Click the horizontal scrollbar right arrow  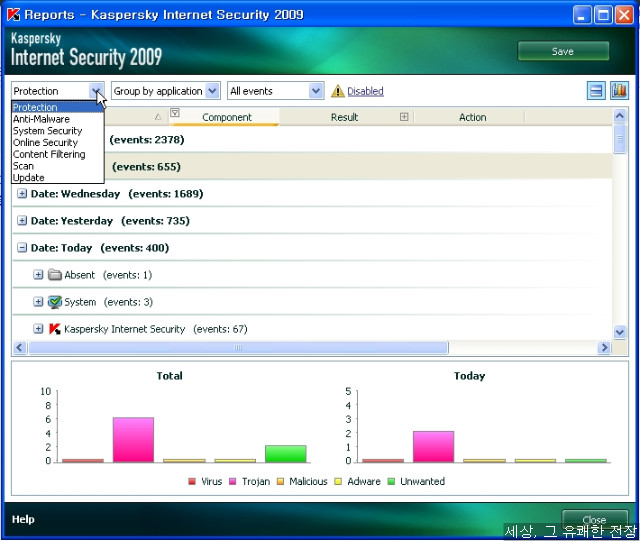point(604,348)
